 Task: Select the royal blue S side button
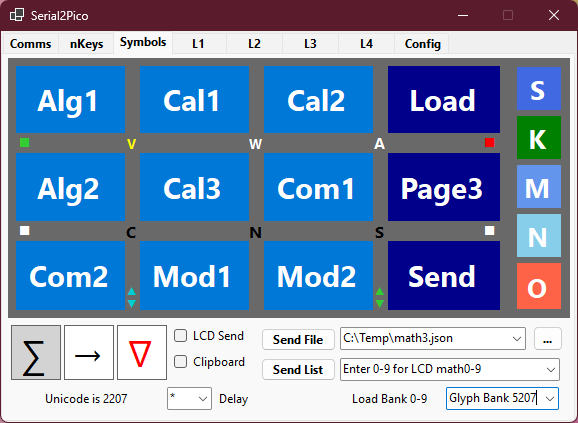(x=539, y=89)
